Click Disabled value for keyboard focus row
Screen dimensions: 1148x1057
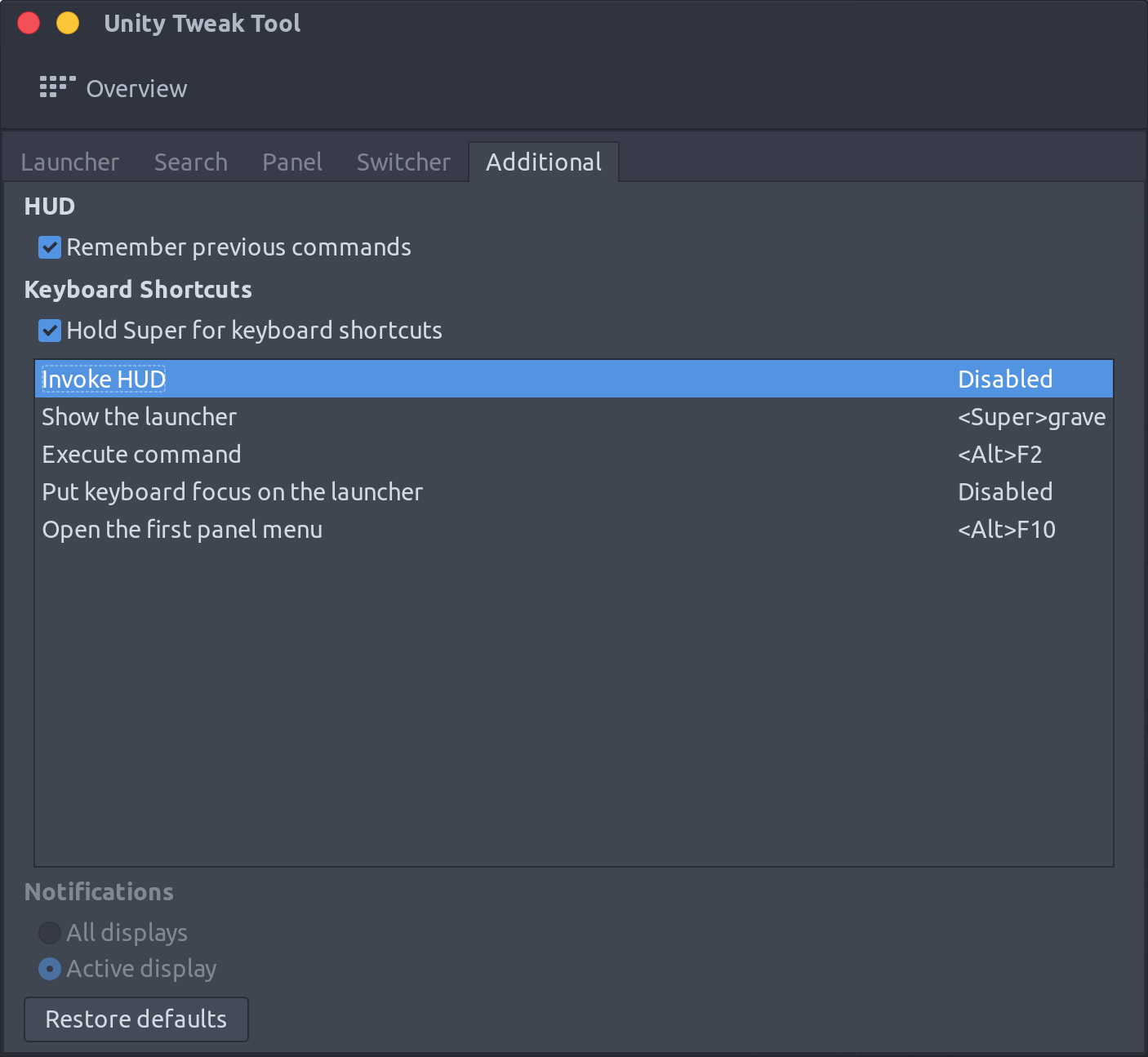pos(1005,491)
